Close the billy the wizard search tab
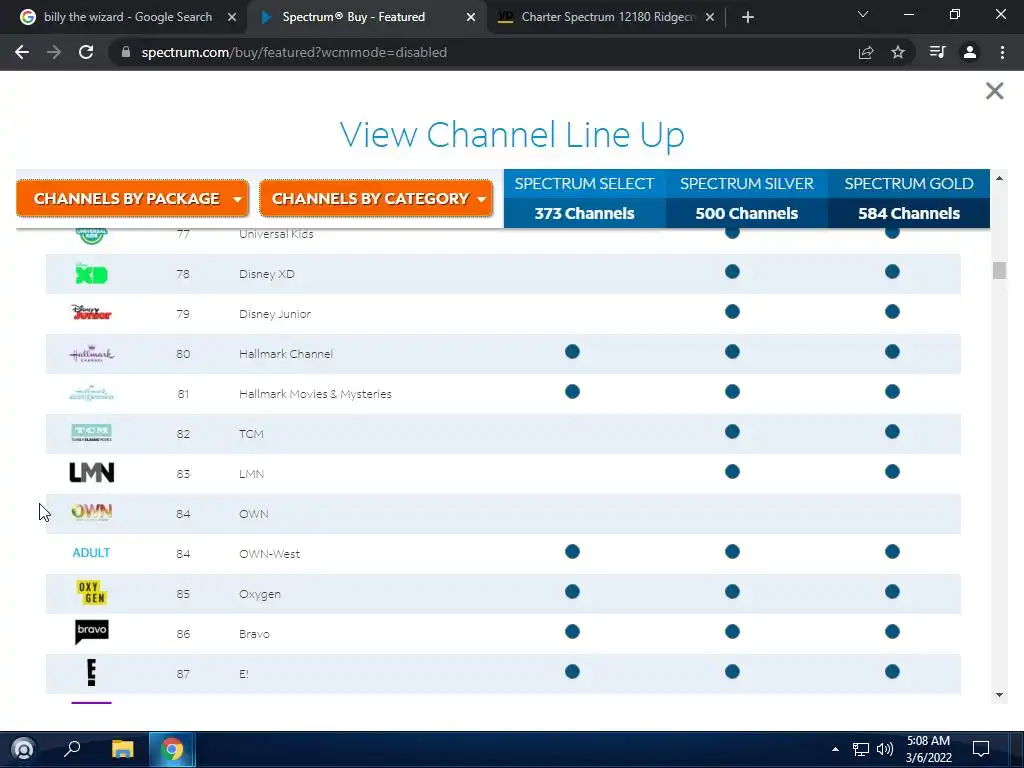 coord(232,18)
